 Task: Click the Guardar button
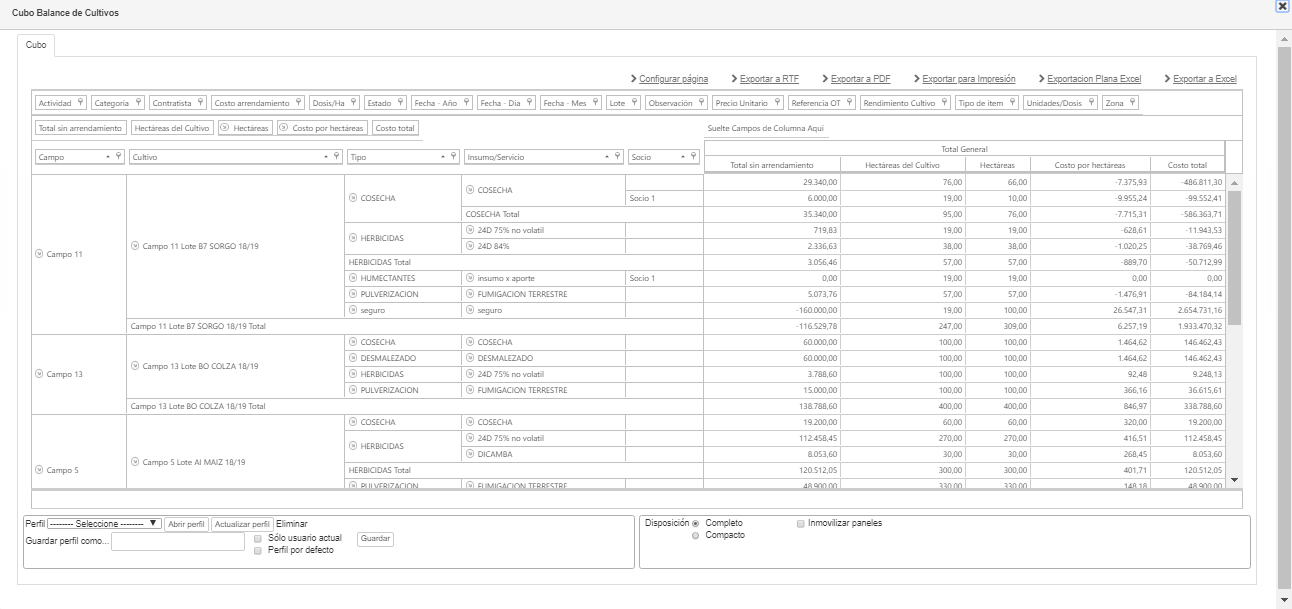tap(376, 539)
